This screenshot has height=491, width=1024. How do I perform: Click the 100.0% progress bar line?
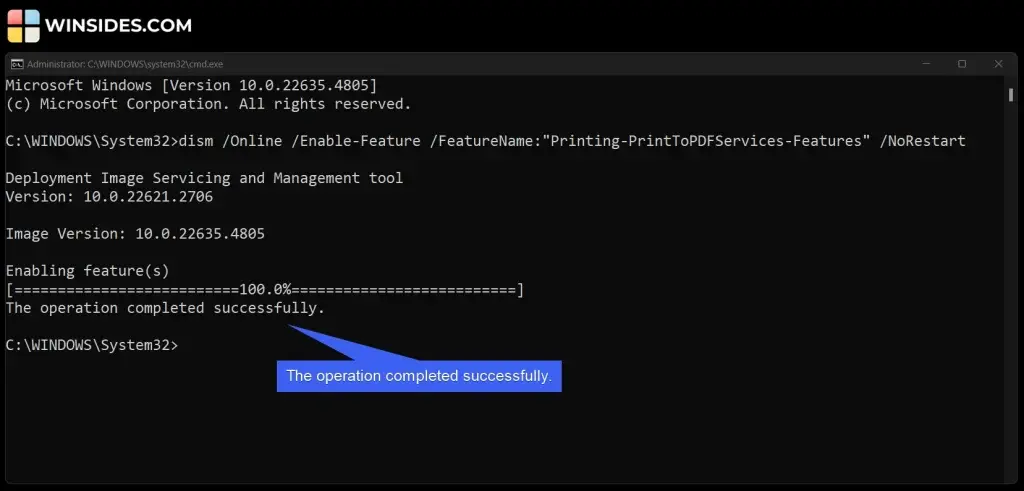264,290
